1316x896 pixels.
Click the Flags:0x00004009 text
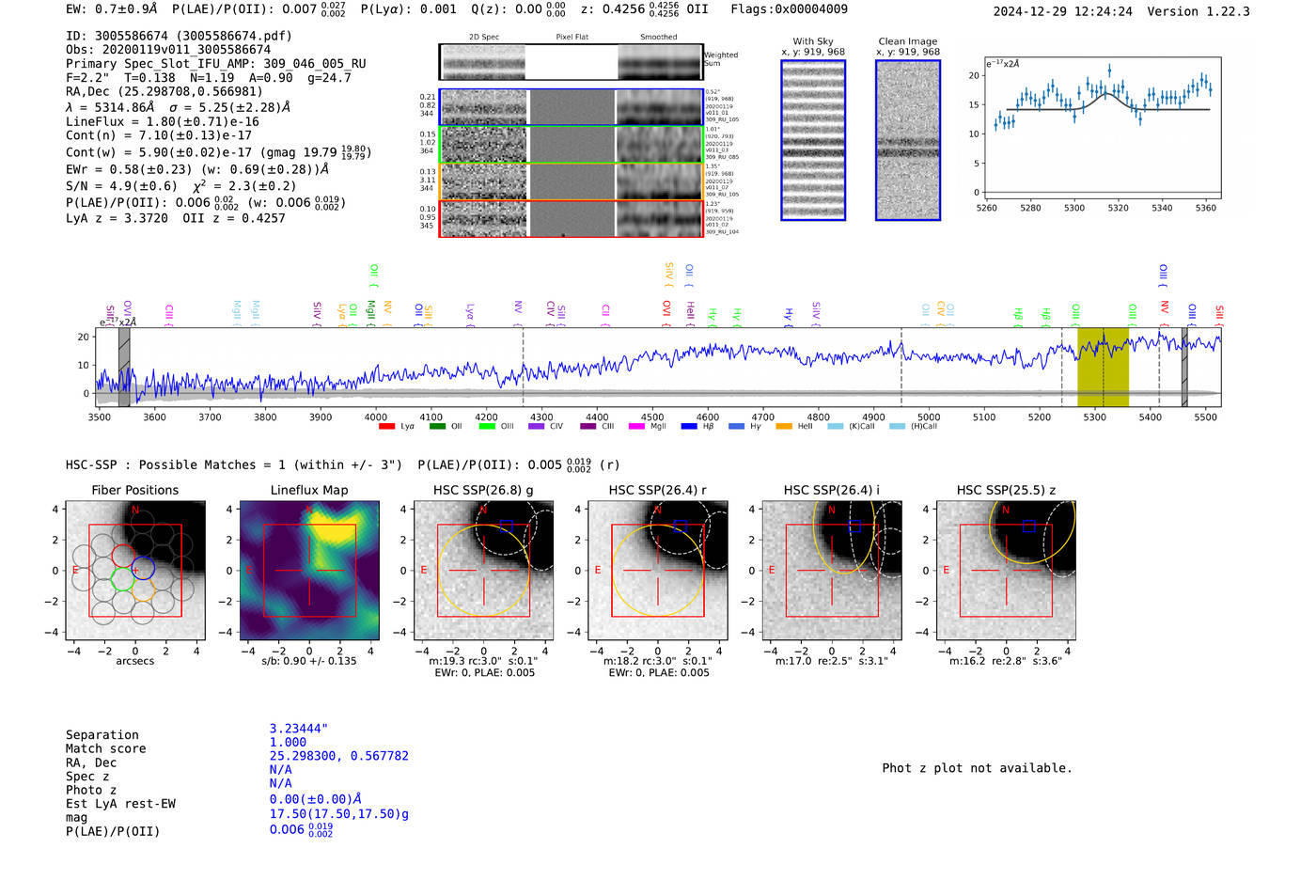[x=789, y=8]
